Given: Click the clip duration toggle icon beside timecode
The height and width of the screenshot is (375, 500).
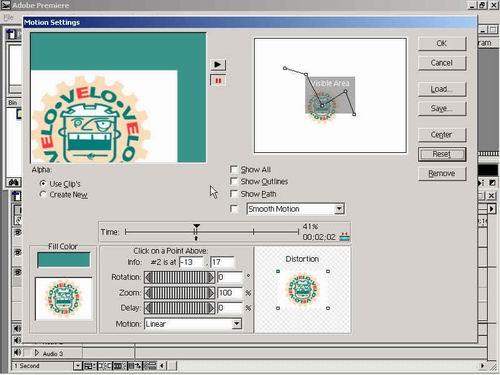Looking at the screenshot, I should tap(344, 237).
